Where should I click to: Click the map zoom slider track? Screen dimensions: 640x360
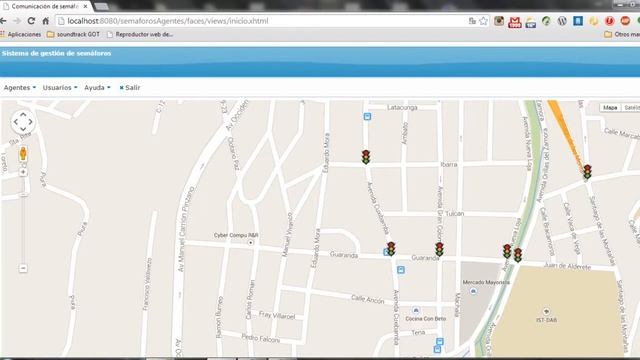tap(23, 220)
